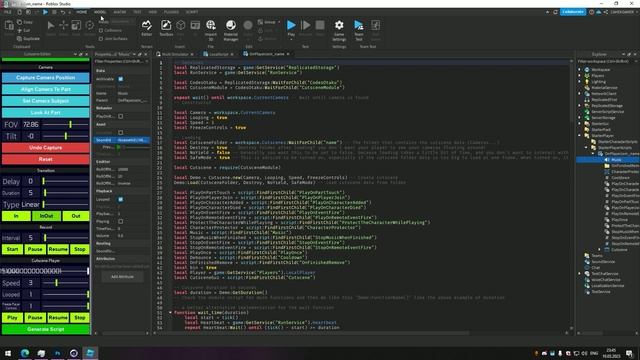Open the Play dropdown arrow
The image size is (640, 360).
click(x=291, y=40)
